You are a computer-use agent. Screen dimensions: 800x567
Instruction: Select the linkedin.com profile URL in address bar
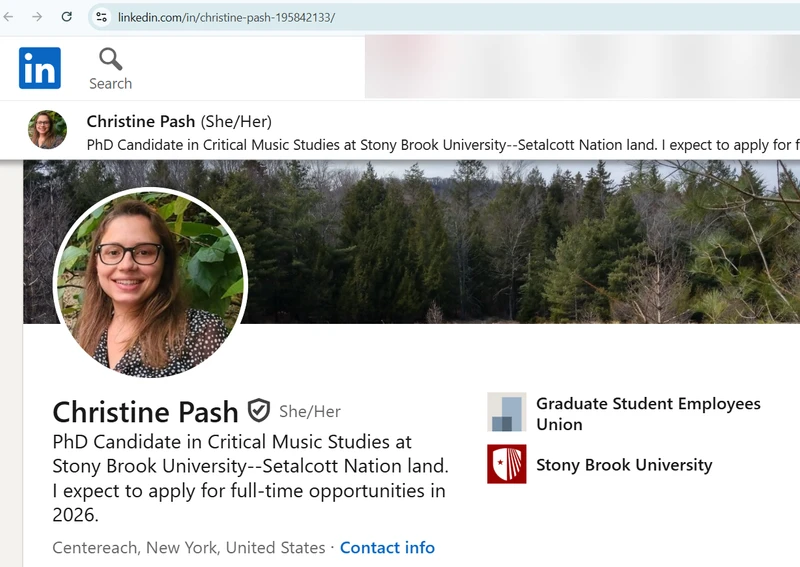coord(226,17)
